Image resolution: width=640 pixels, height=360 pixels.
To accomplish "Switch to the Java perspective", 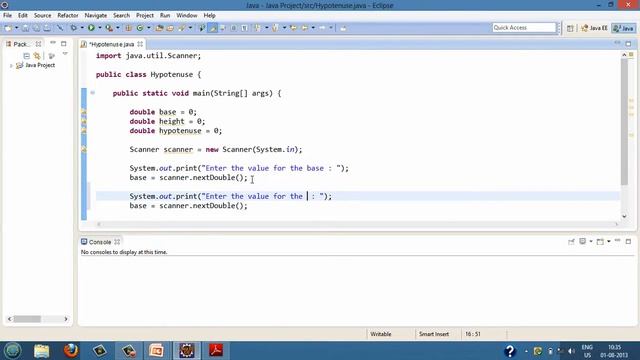I will point(624,28).
